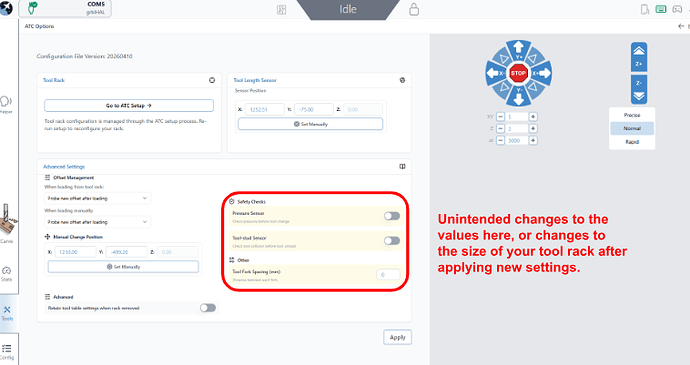The width and height of the screenshot is (690, 365).
Task: Select the Normal jog preset
Action: [x=632, y=129]
